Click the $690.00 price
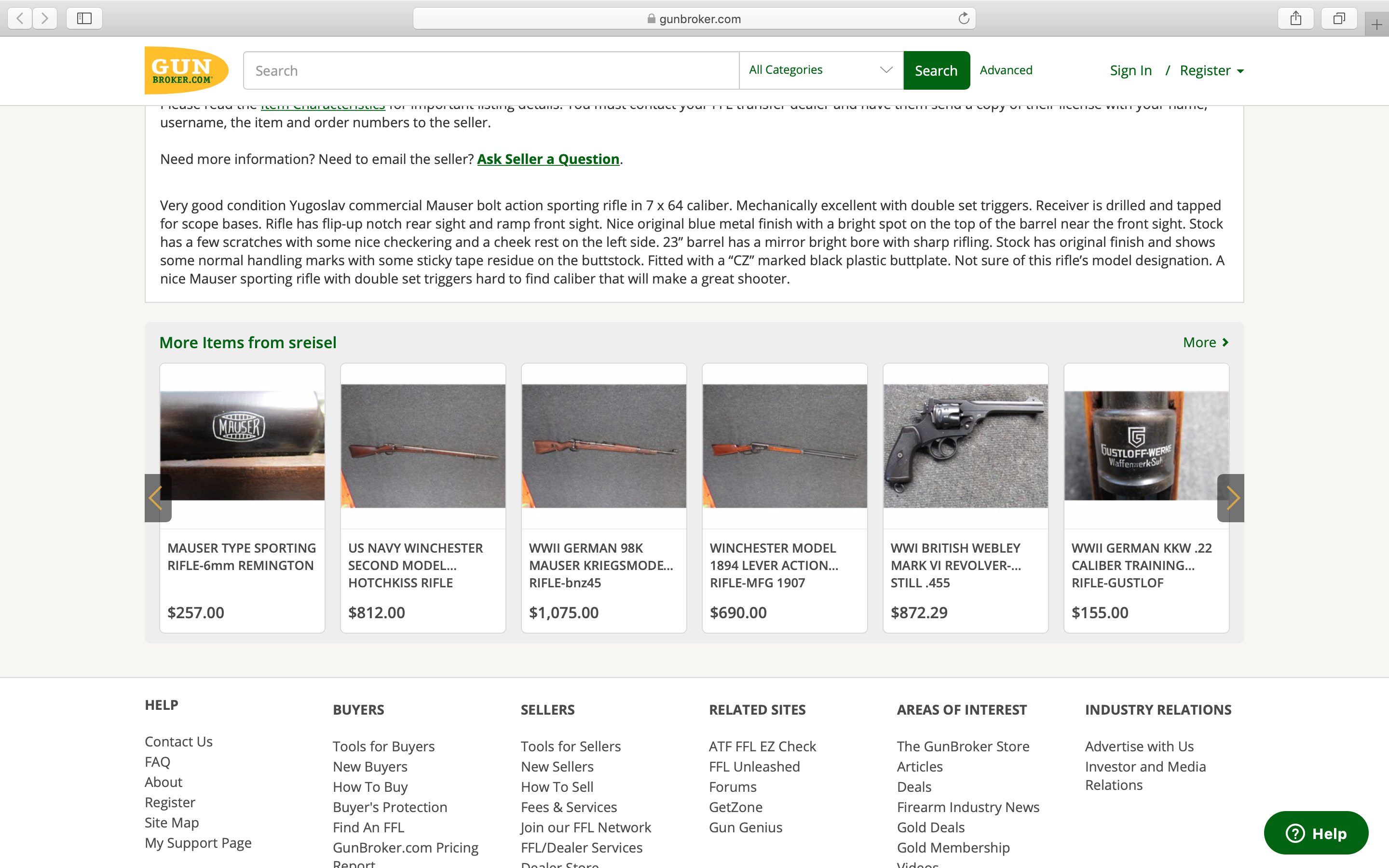Viewport: 1389px width, 868px height. [x=738, y=612]
